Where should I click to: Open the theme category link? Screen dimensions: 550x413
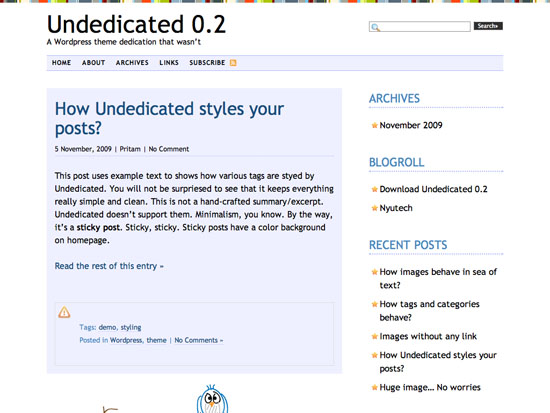156,340
